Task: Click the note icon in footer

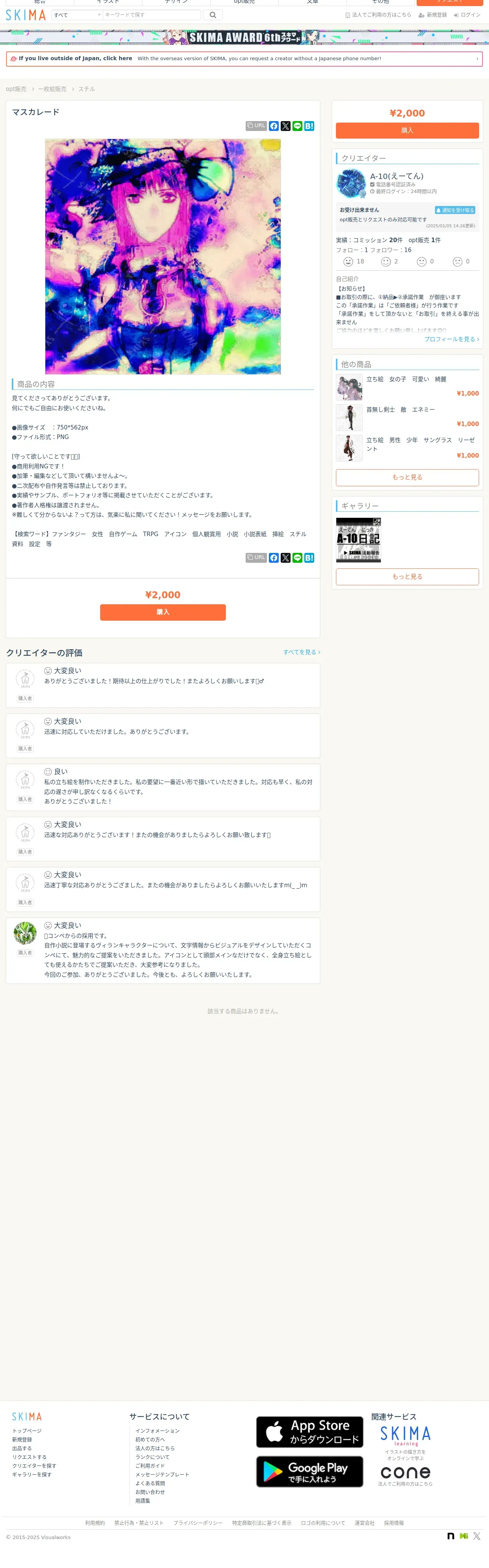Action: coord(451,1536)
